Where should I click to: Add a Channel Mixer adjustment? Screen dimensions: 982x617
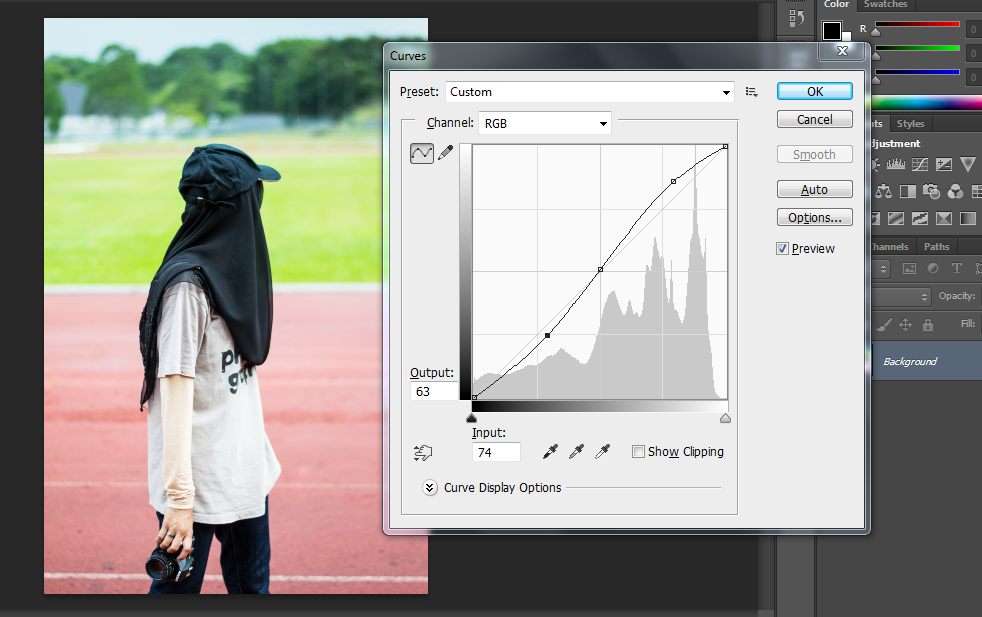click(955, 191)
